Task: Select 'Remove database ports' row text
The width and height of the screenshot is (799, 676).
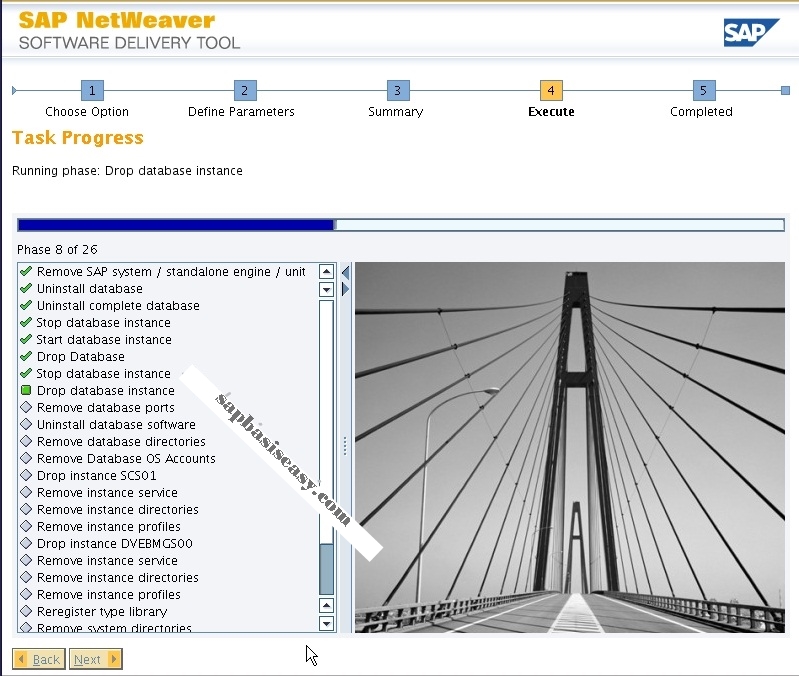Action: pos(106,407)
